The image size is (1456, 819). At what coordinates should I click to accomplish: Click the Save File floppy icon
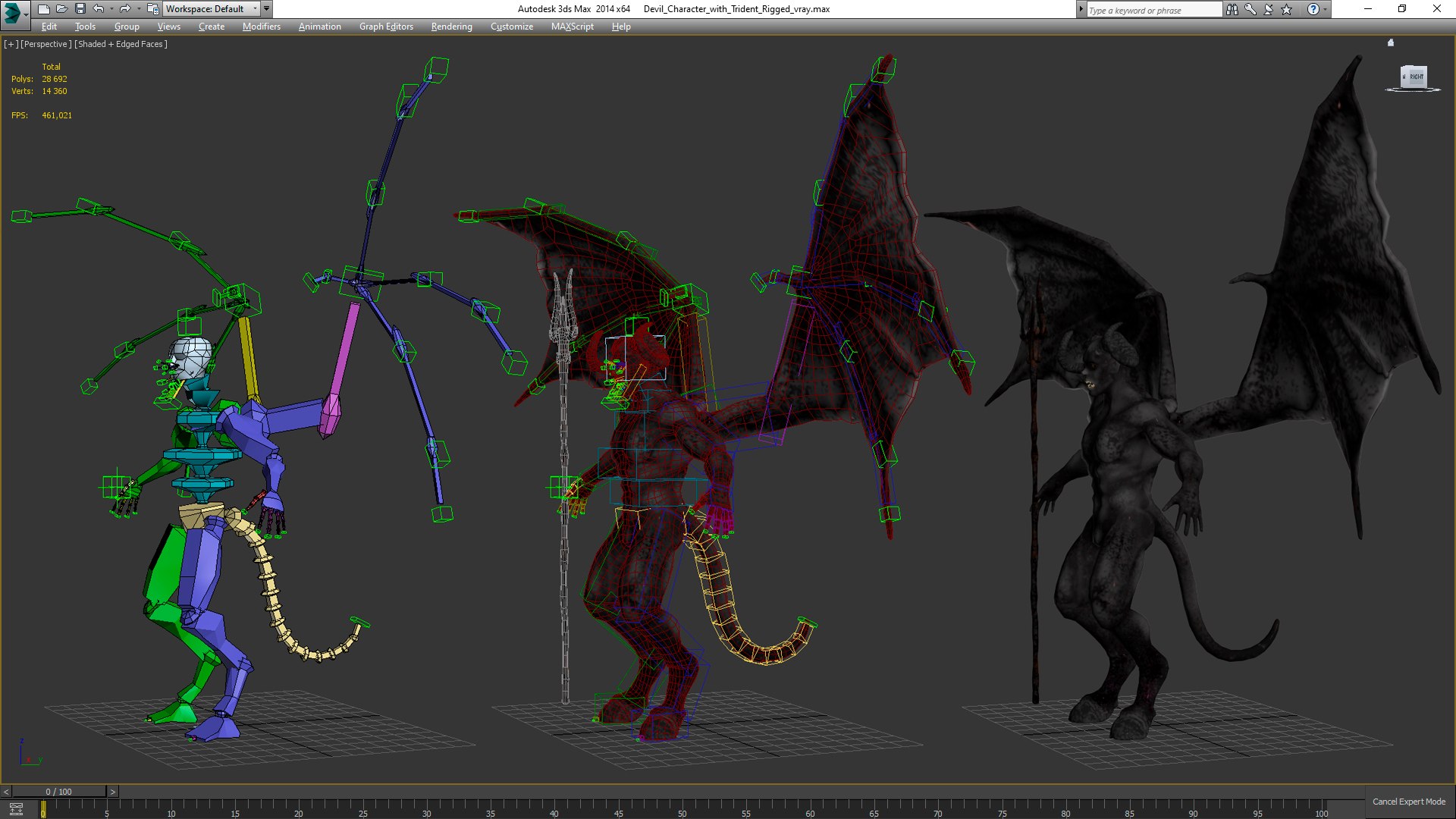(x=80, y=9)
